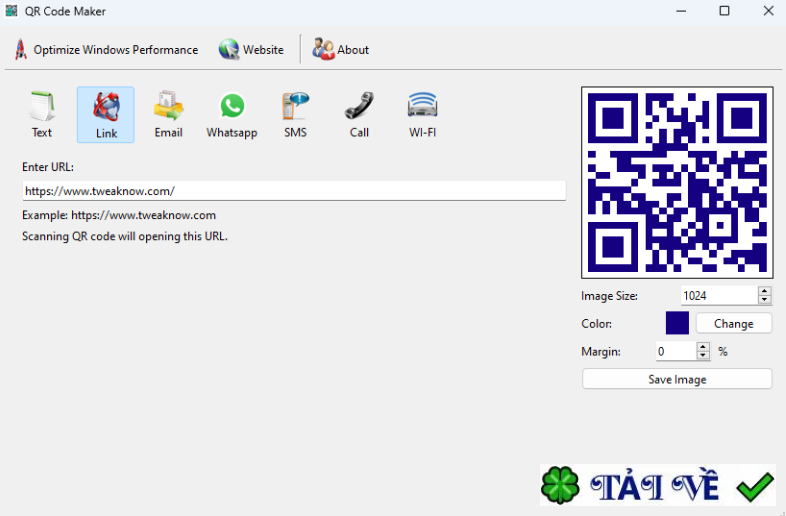Pick the Call phone icon

pos(359,114)
